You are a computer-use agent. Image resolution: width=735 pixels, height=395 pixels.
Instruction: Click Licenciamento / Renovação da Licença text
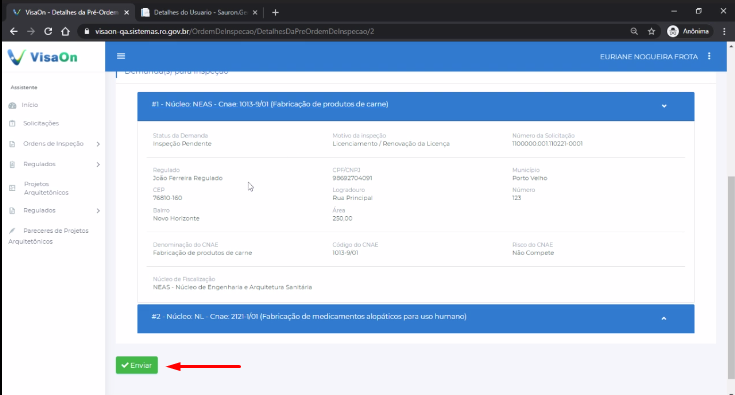[x=391, y=144]
